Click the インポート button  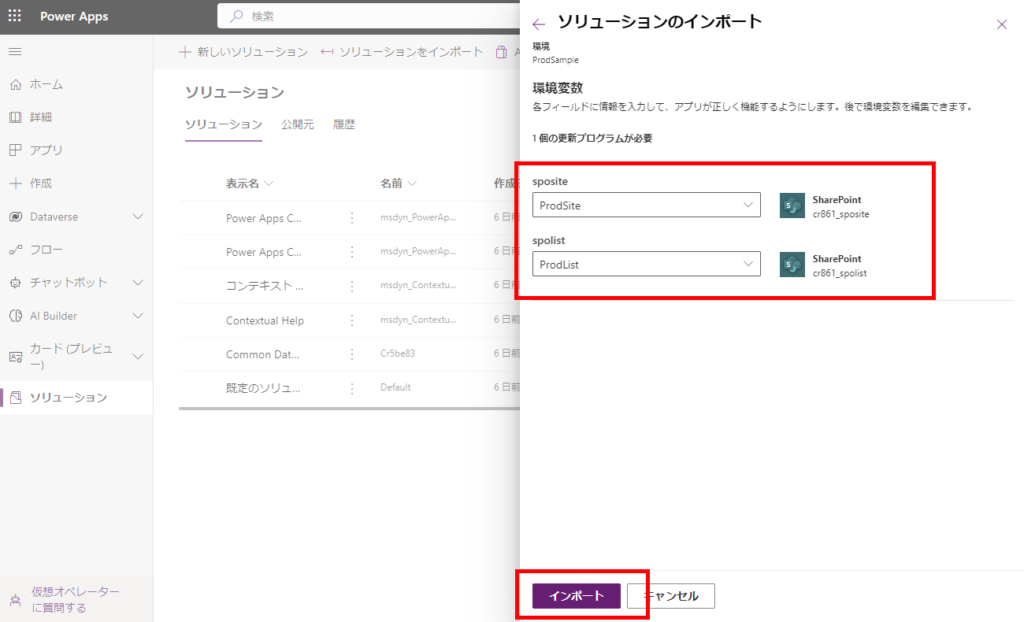[x=576, y=596]
